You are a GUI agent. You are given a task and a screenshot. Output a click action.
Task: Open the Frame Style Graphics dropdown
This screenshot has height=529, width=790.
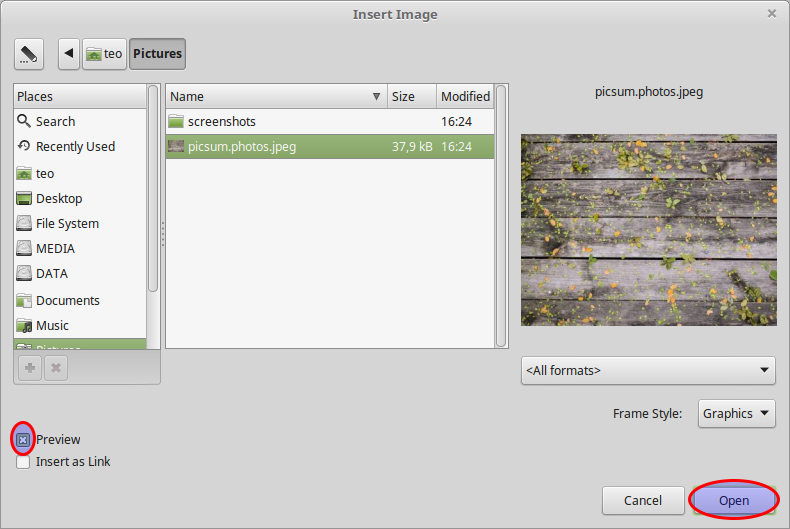[x=736, y=413]
